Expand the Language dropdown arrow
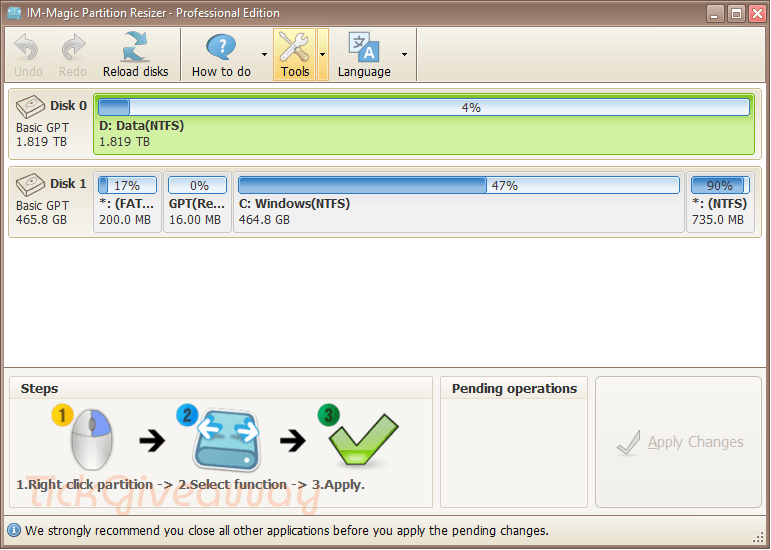The width and height of the screenshot is (771, 550). click(404, 55)
